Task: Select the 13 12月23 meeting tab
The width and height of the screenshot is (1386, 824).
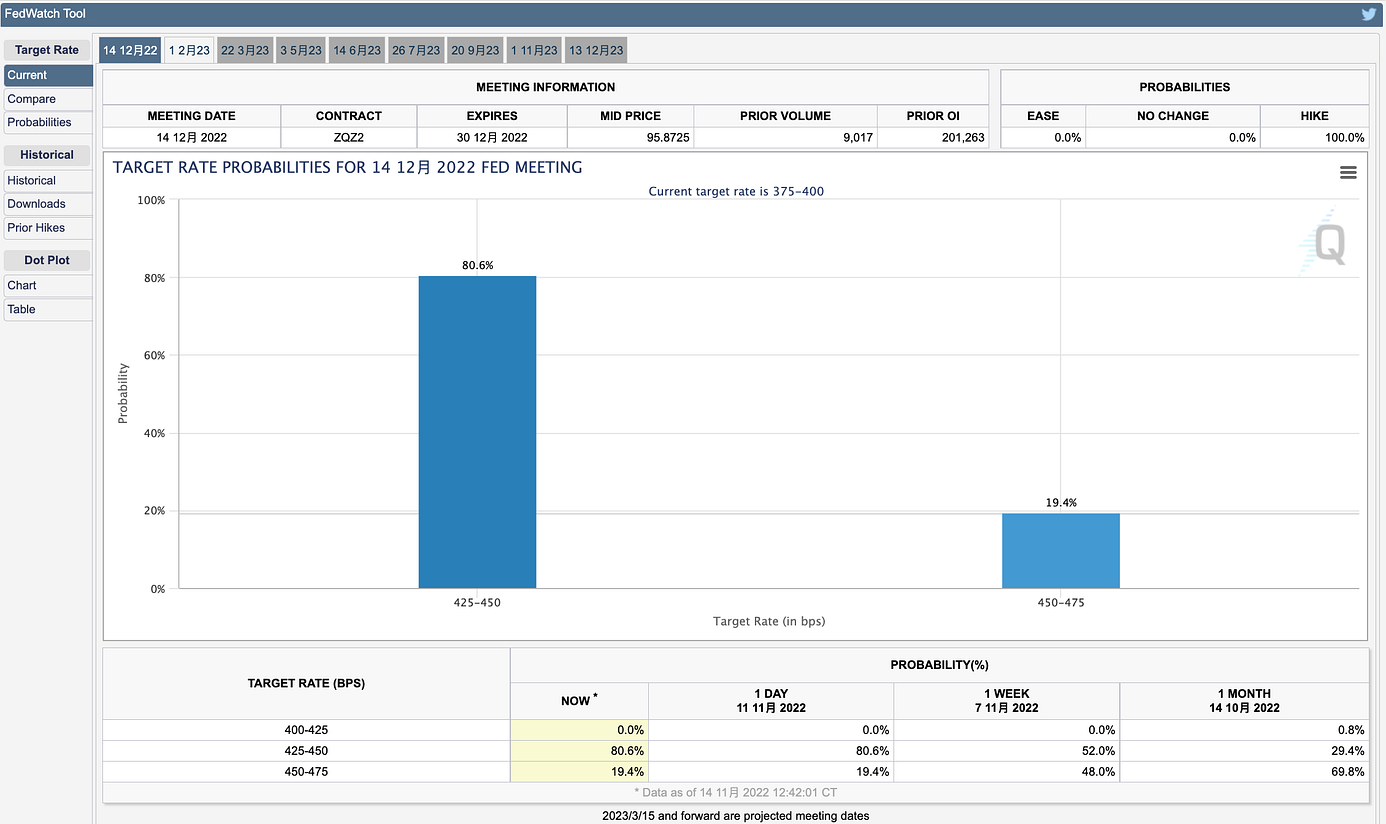Action: 596,50
